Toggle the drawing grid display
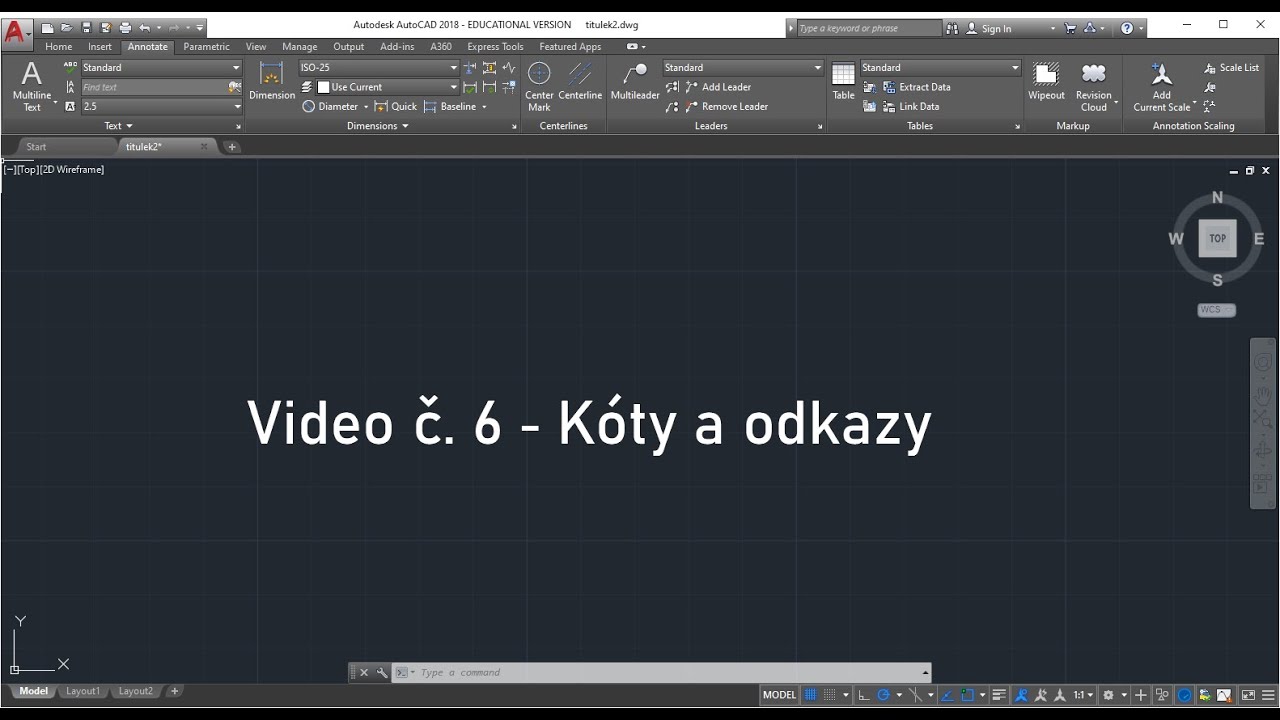The image size is (1280, 720). (x=810, y=695)
